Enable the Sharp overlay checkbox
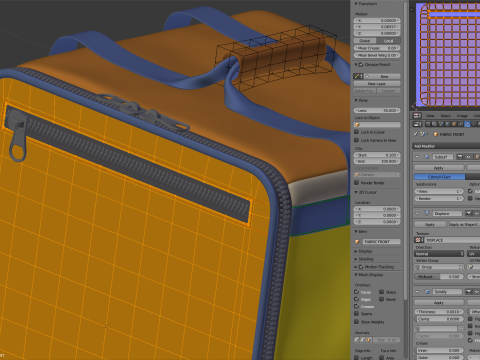Viewport: 480px width, 360px height. pyautogui.click(x=381, y=292)
